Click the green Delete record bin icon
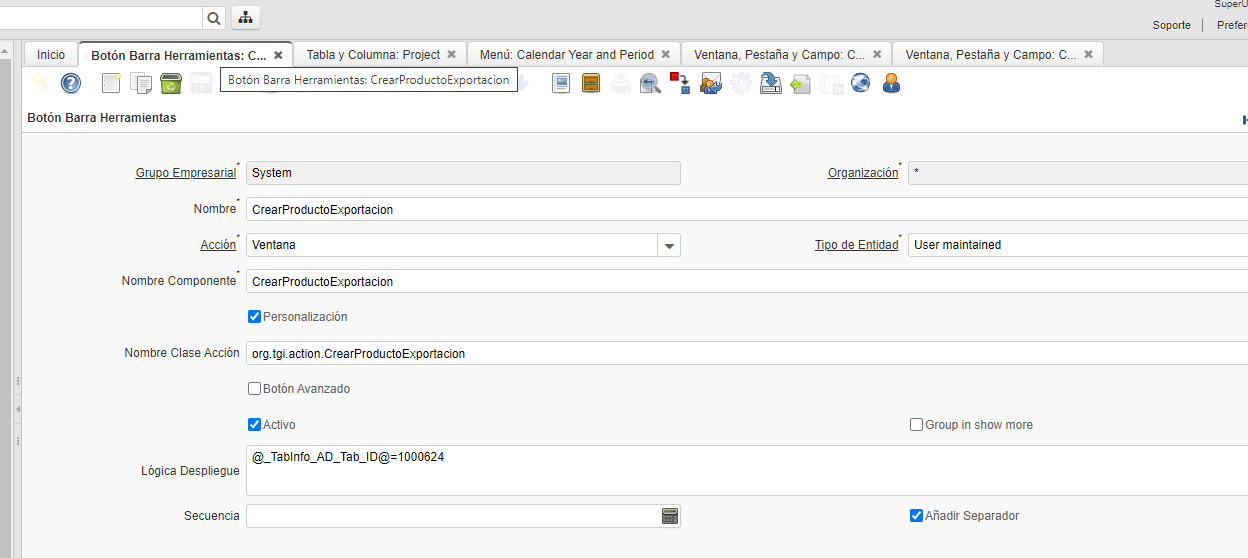Viewport: 1248px width, 558px height. pyautogui.click(x=170, y=83)
